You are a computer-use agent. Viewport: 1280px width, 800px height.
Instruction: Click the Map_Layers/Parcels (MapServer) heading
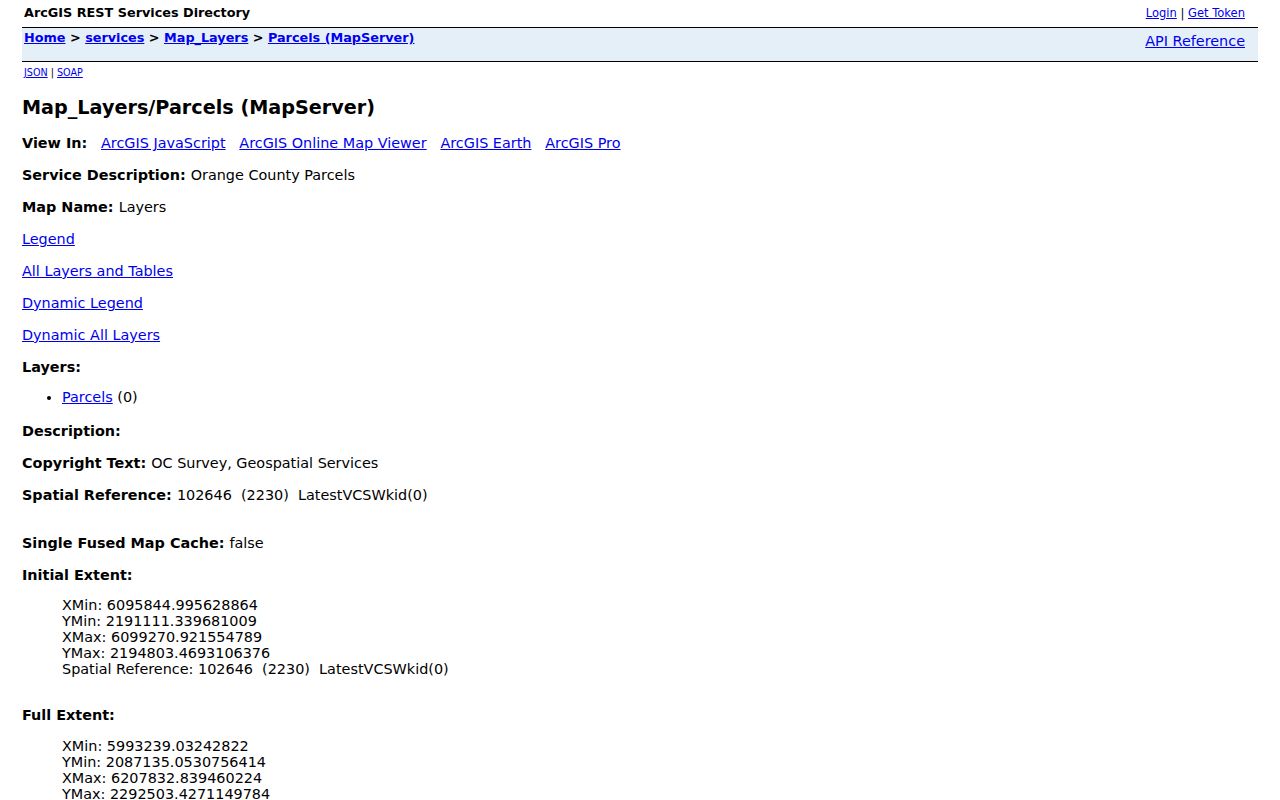tap(198, 107)
